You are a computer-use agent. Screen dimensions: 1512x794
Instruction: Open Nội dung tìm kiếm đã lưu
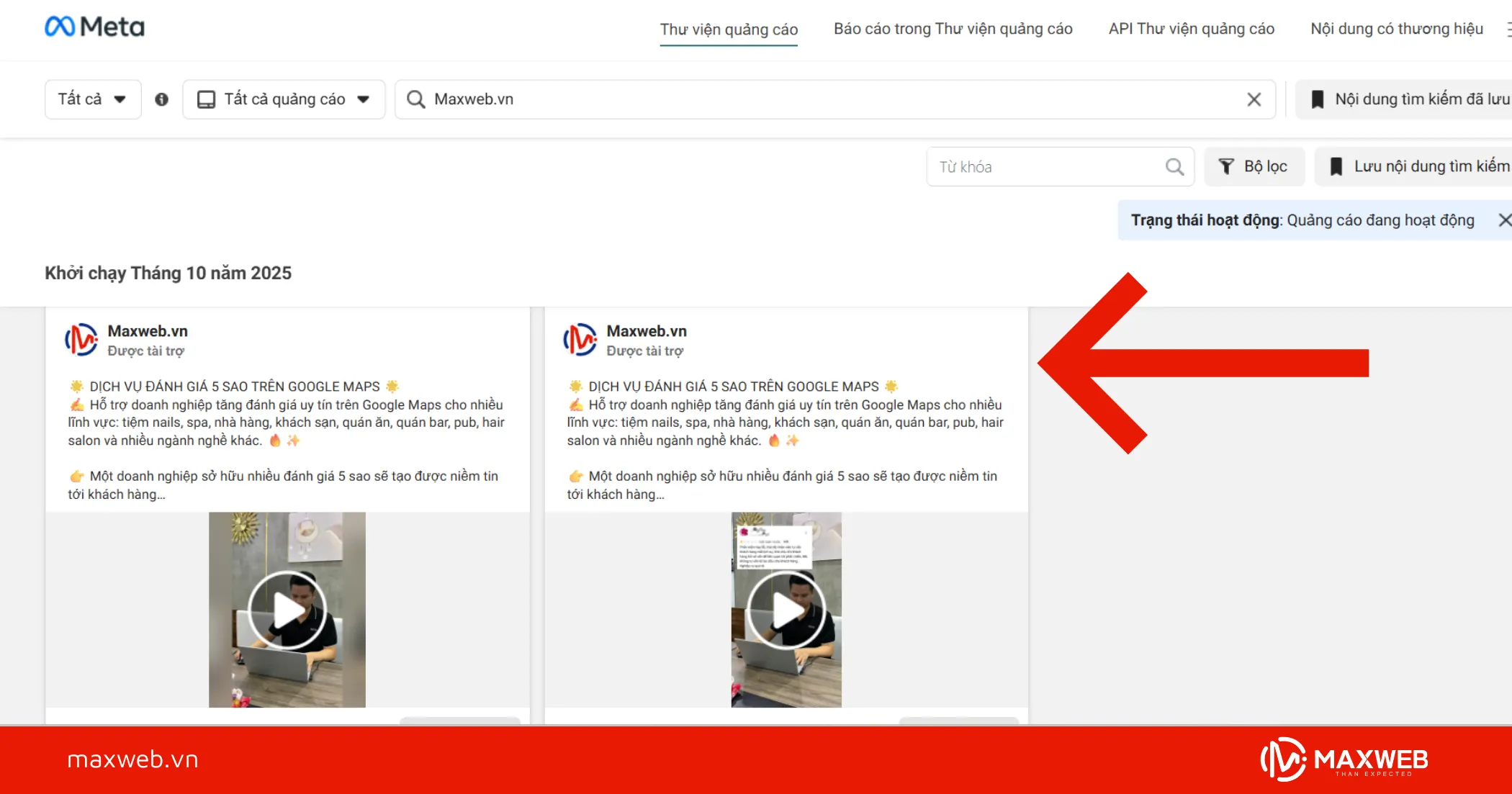tap(1411, 99)
